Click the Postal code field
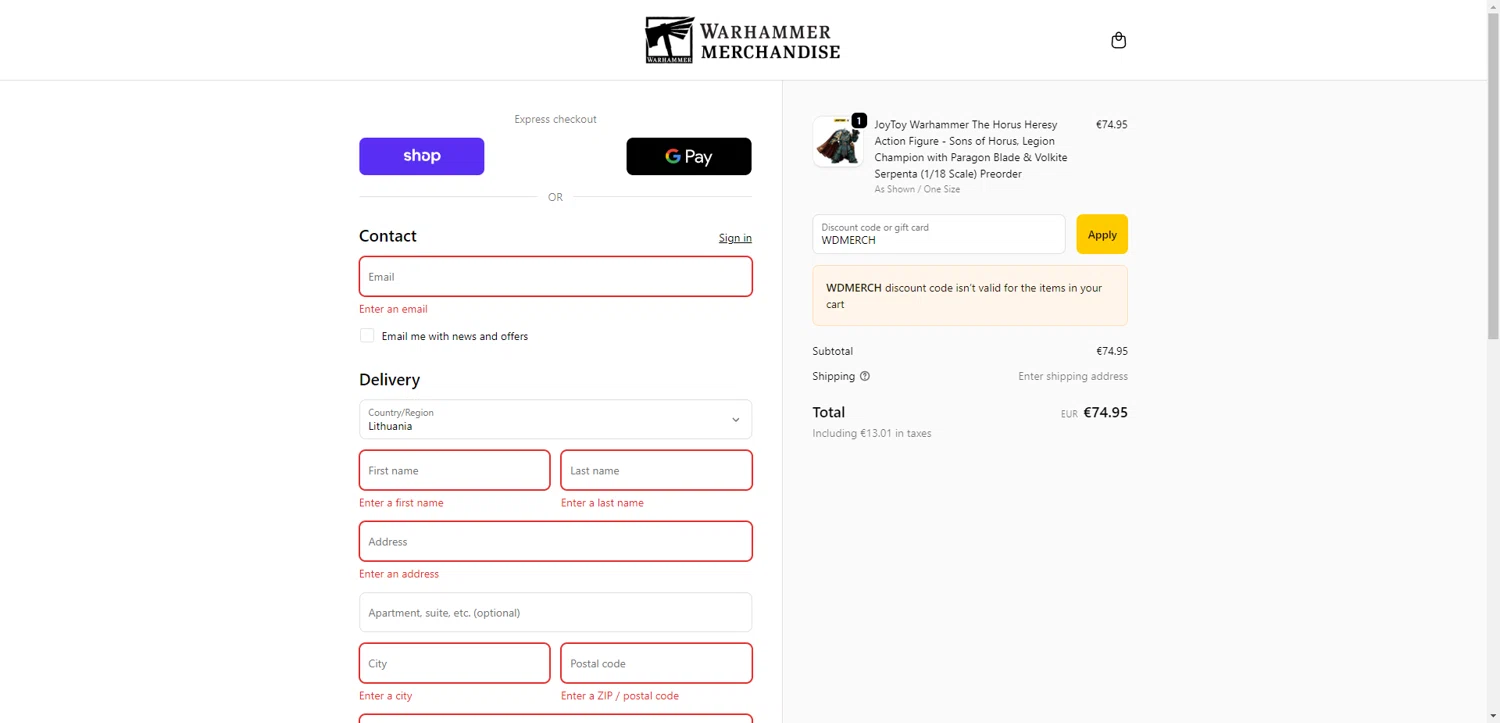 [x=656, y=663]
